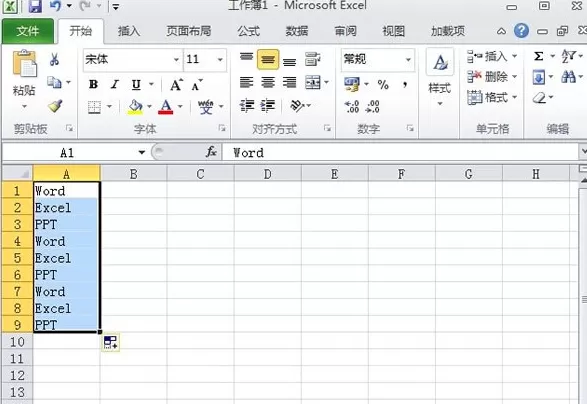Click the phonetic guide wén icon
Image resolution: width=587 pixels, height=404 pixels.
[x=206, y=107]
